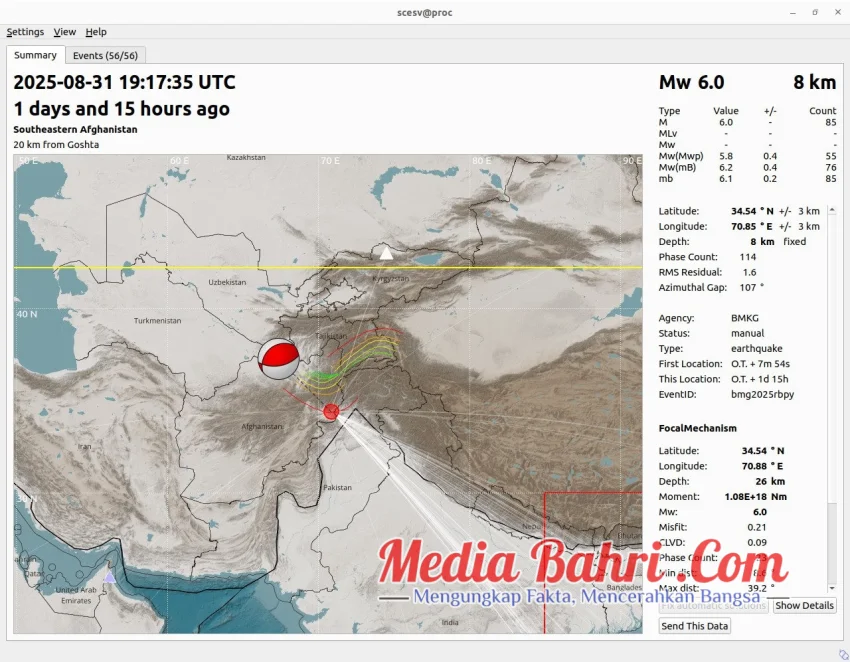The image size is (850, 662).
Task: Click the Send This Data button
Action: [x=694, y=626]
